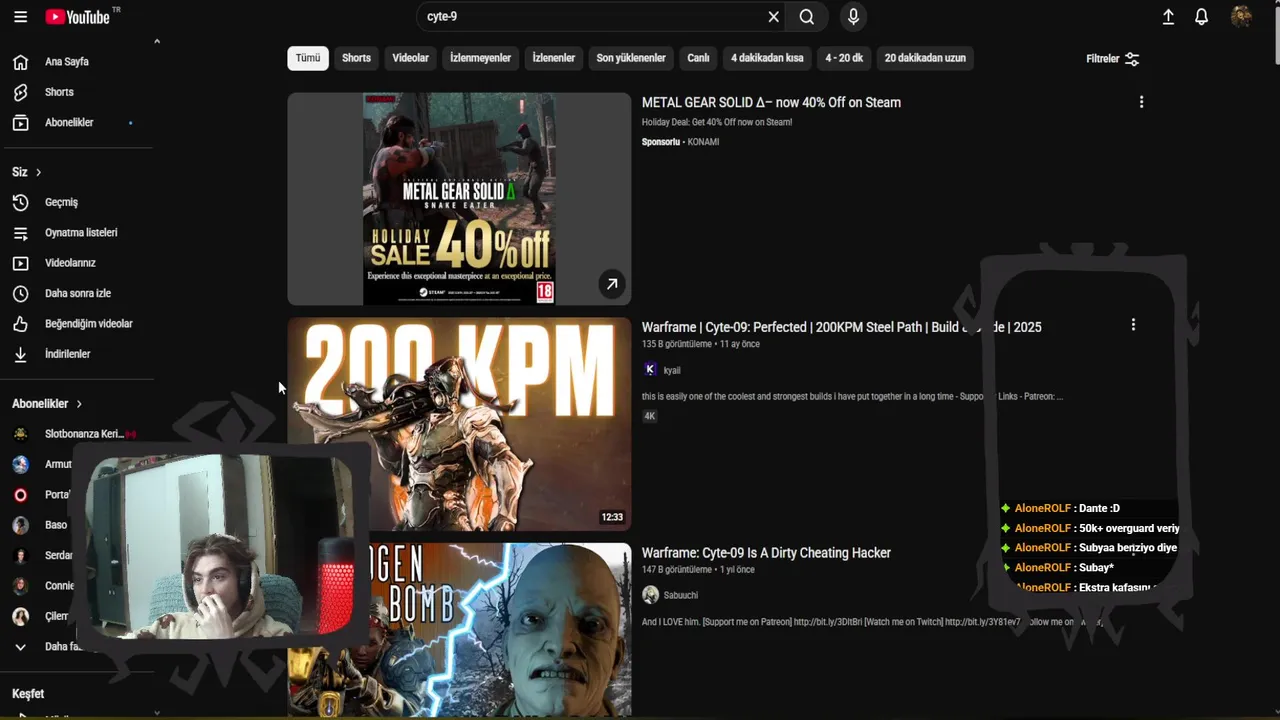The image size is (1280, 720).
Task: Click the YouTube logo
Action: 77,17
